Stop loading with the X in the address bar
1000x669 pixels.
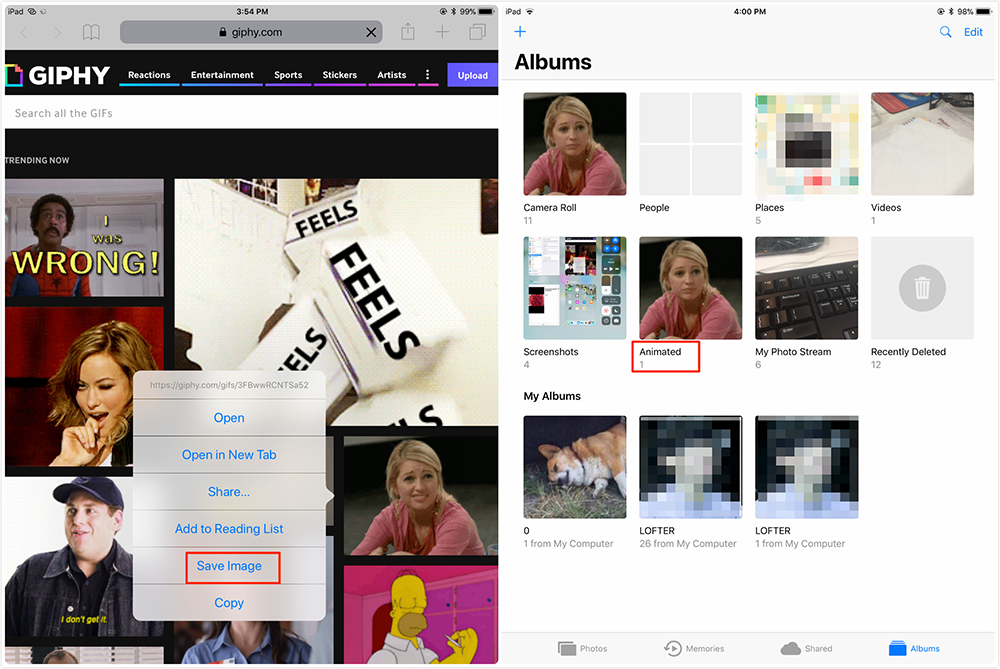pyautogui.click(x=371, y=32)
